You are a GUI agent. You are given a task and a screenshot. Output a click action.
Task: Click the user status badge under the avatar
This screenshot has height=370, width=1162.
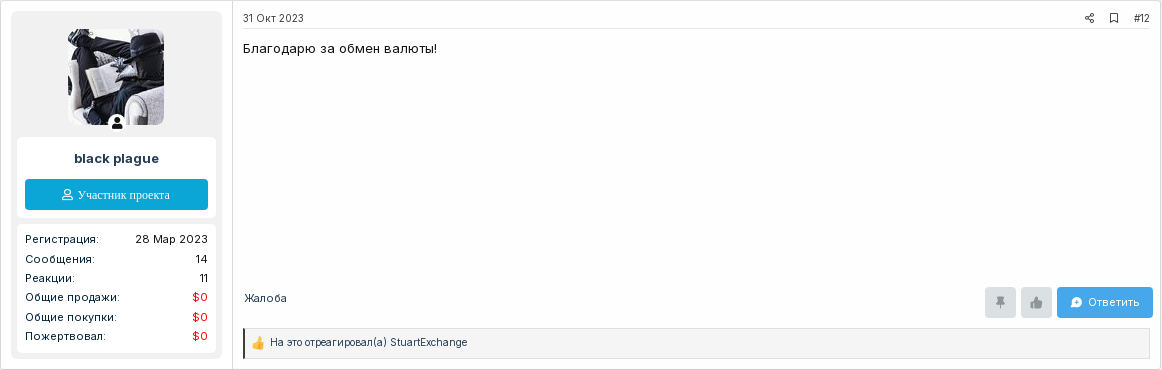tap(116, 123)
